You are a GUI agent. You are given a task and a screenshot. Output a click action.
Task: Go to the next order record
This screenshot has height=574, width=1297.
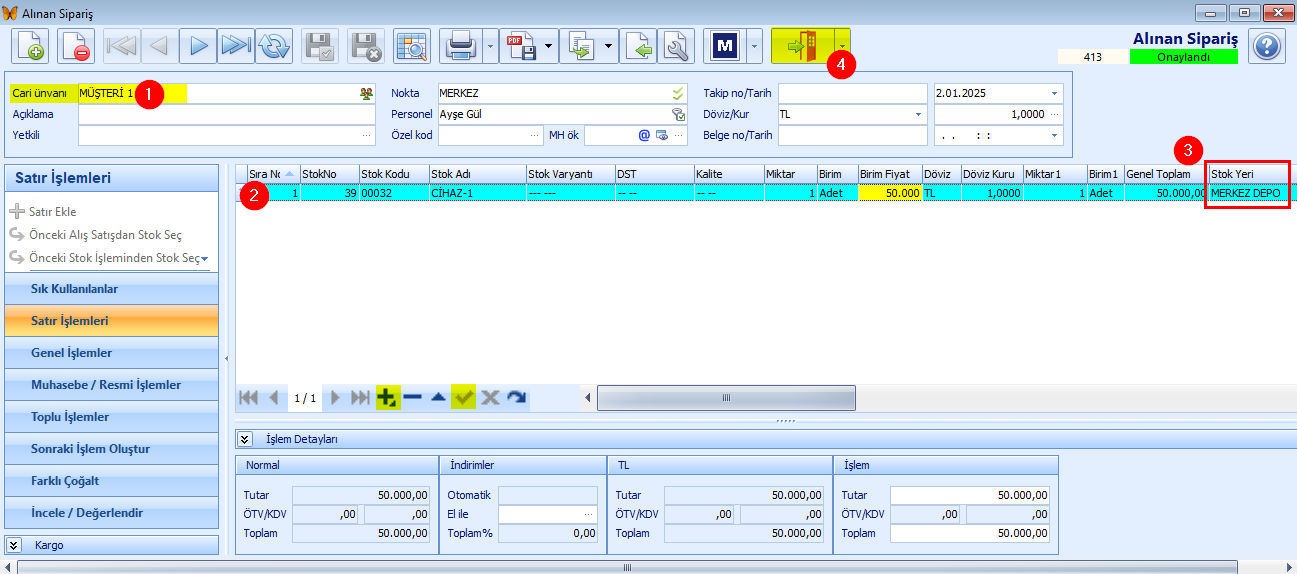pos(198,46)
